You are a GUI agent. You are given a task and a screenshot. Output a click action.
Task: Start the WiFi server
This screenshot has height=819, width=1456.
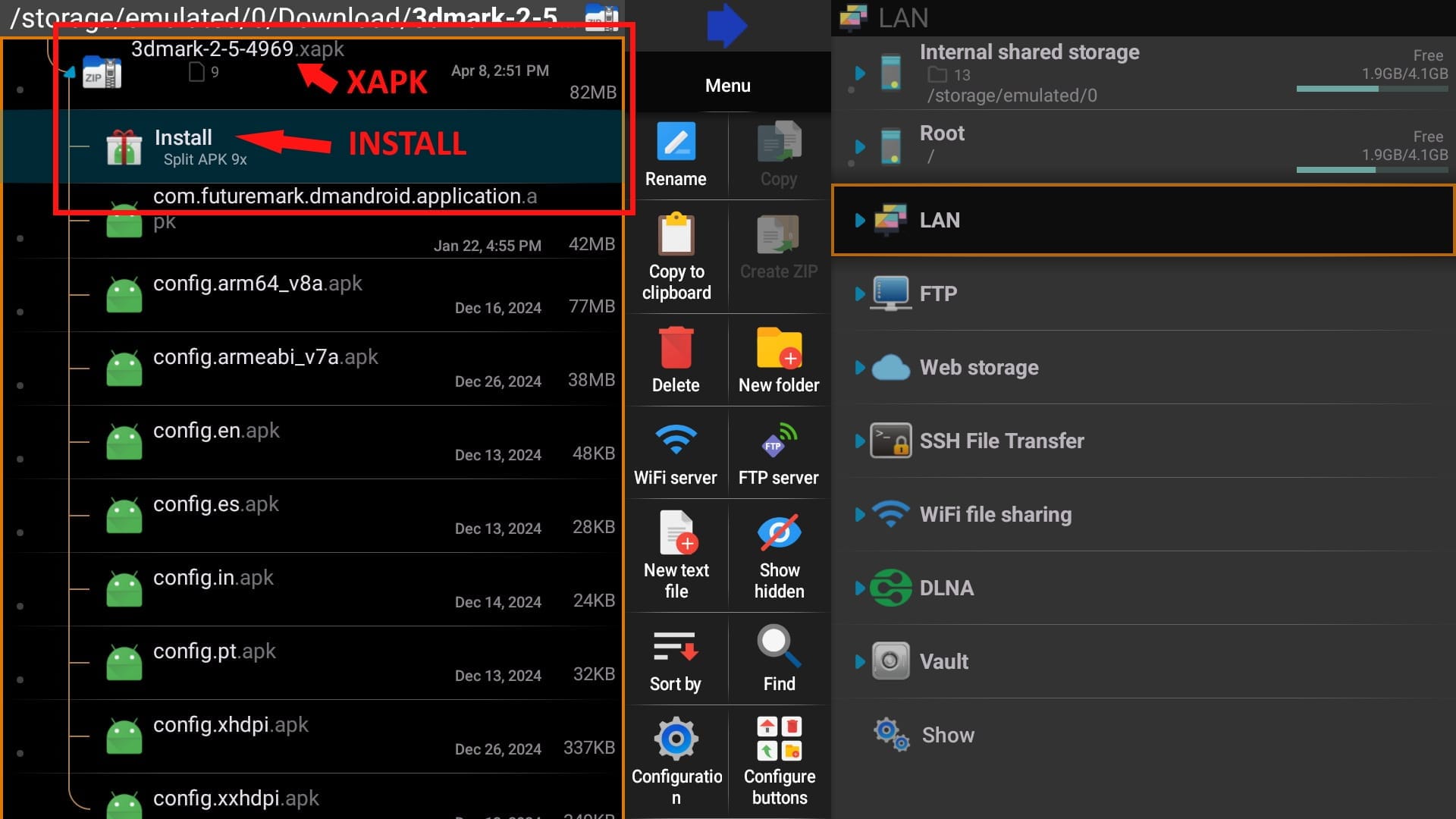point(676,451)
